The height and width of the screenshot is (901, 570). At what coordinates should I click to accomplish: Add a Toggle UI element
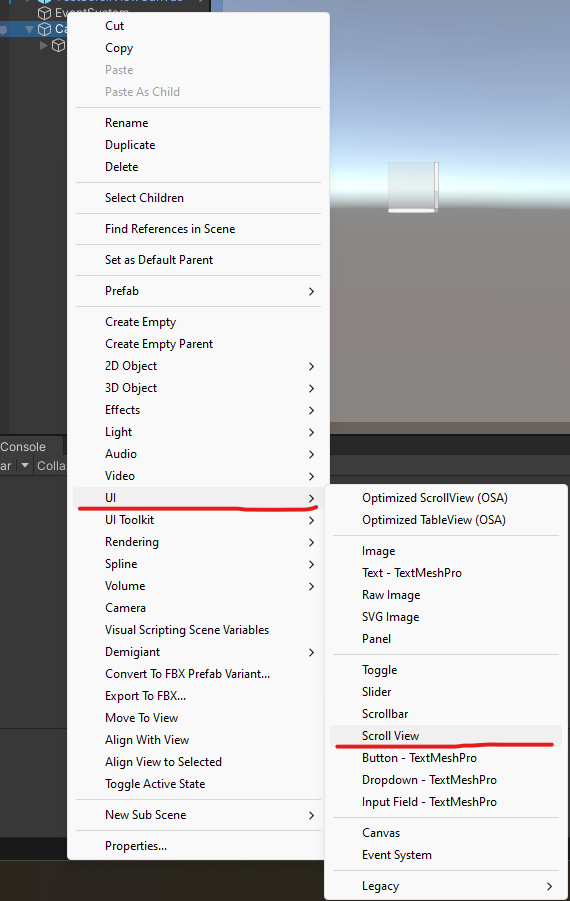(x=446, y=670)
